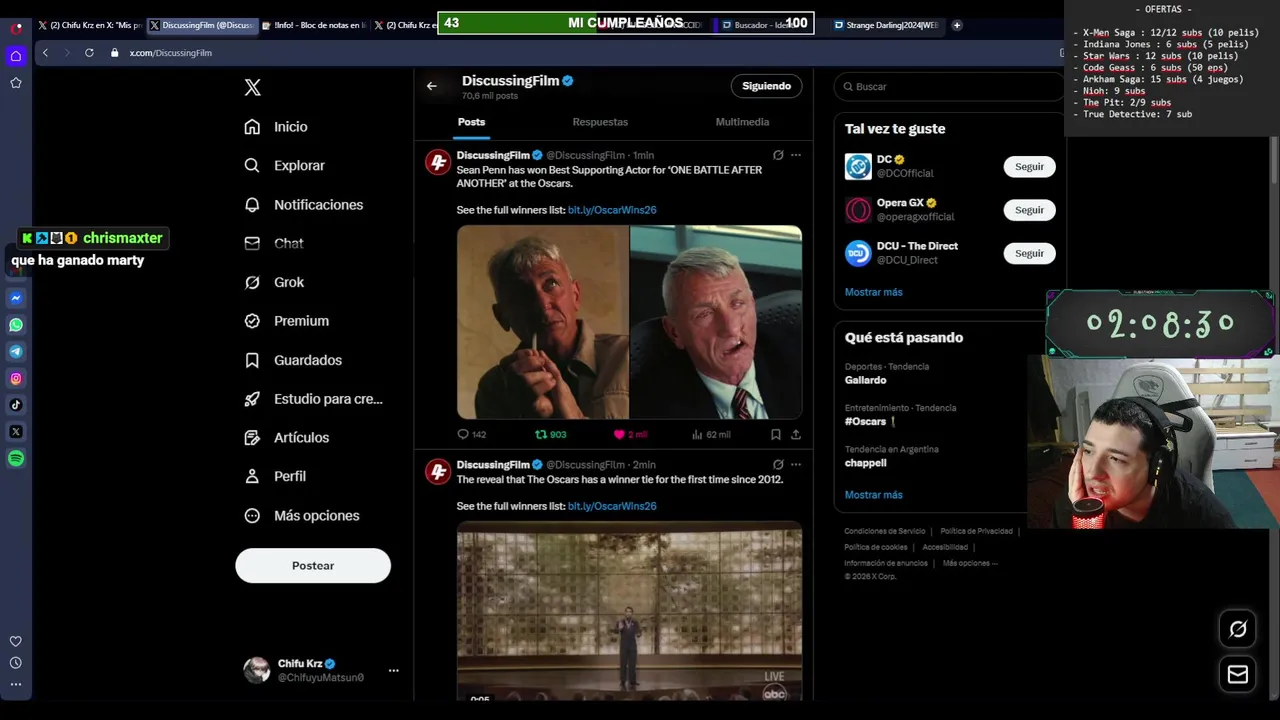1280x720 pixels.
Task: Follow DCU - The Direct with Seguir
Action: pos(1029,254)
